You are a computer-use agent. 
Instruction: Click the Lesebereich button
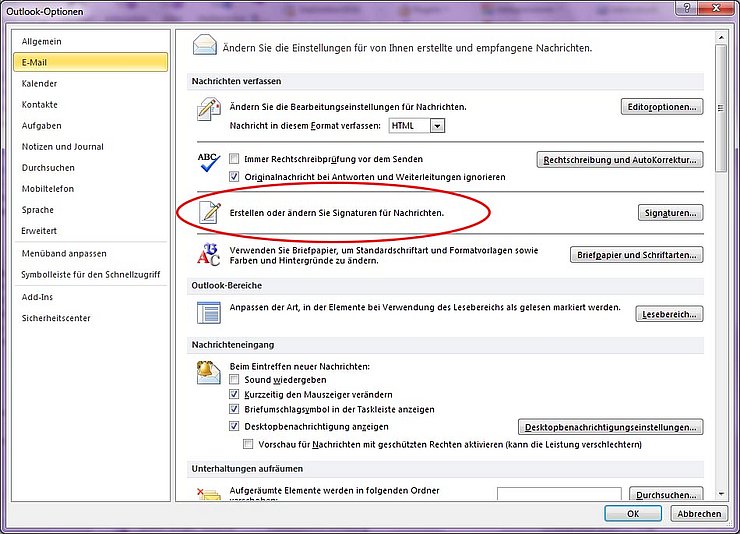[x=669, y=314]
